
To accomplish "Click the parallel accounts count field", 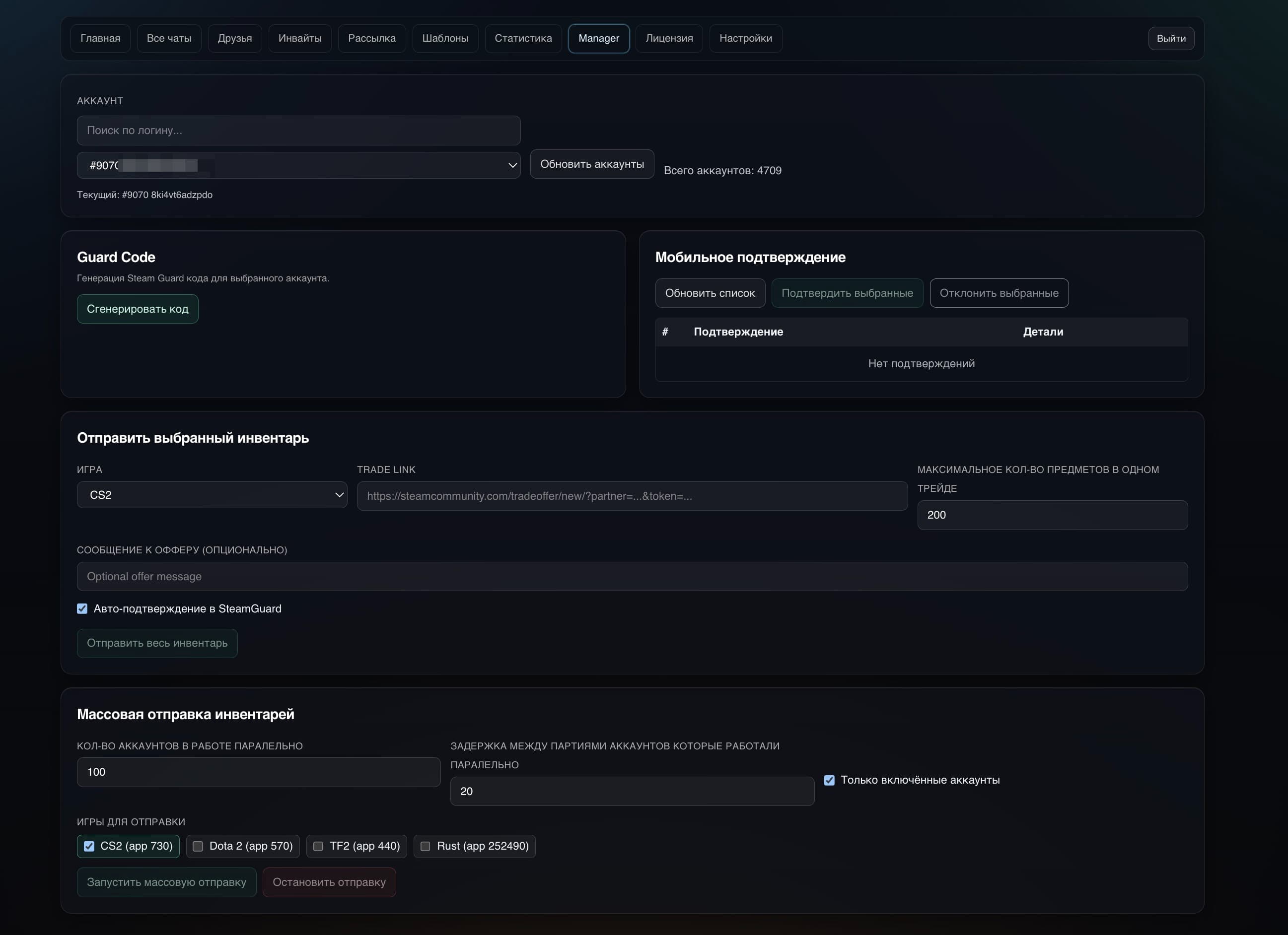I will point(258,772).
